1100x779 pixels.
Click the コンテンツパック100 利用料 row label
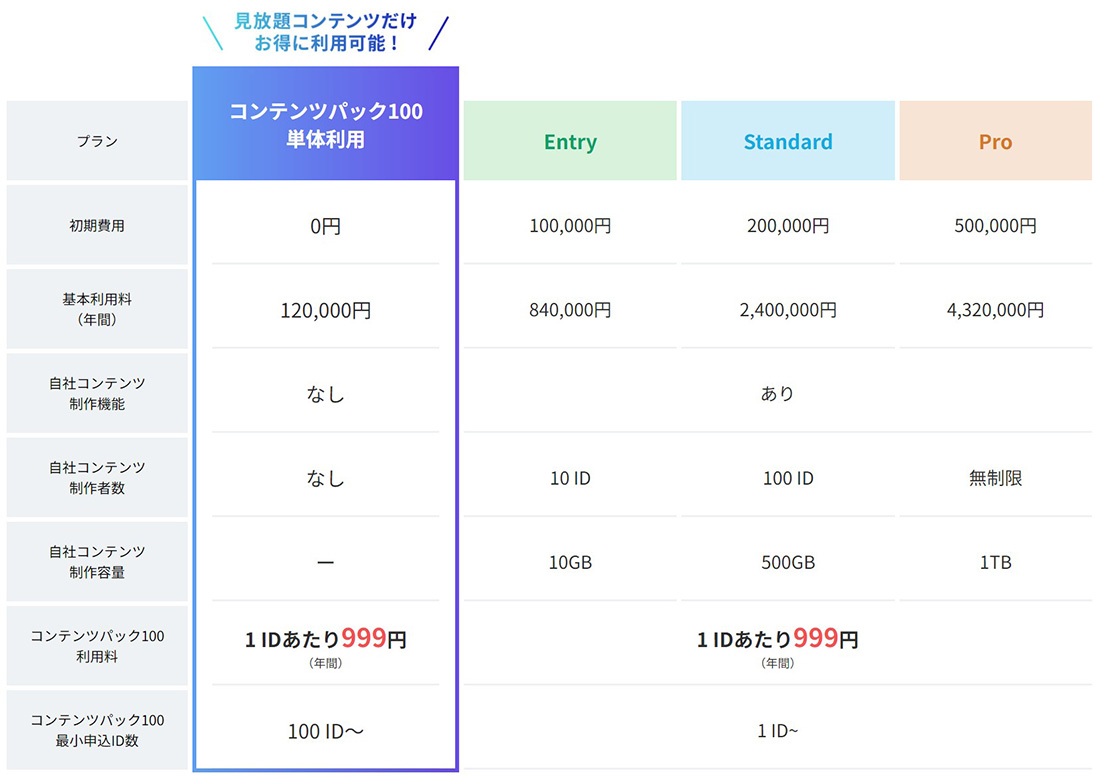(x=97, y=645)
